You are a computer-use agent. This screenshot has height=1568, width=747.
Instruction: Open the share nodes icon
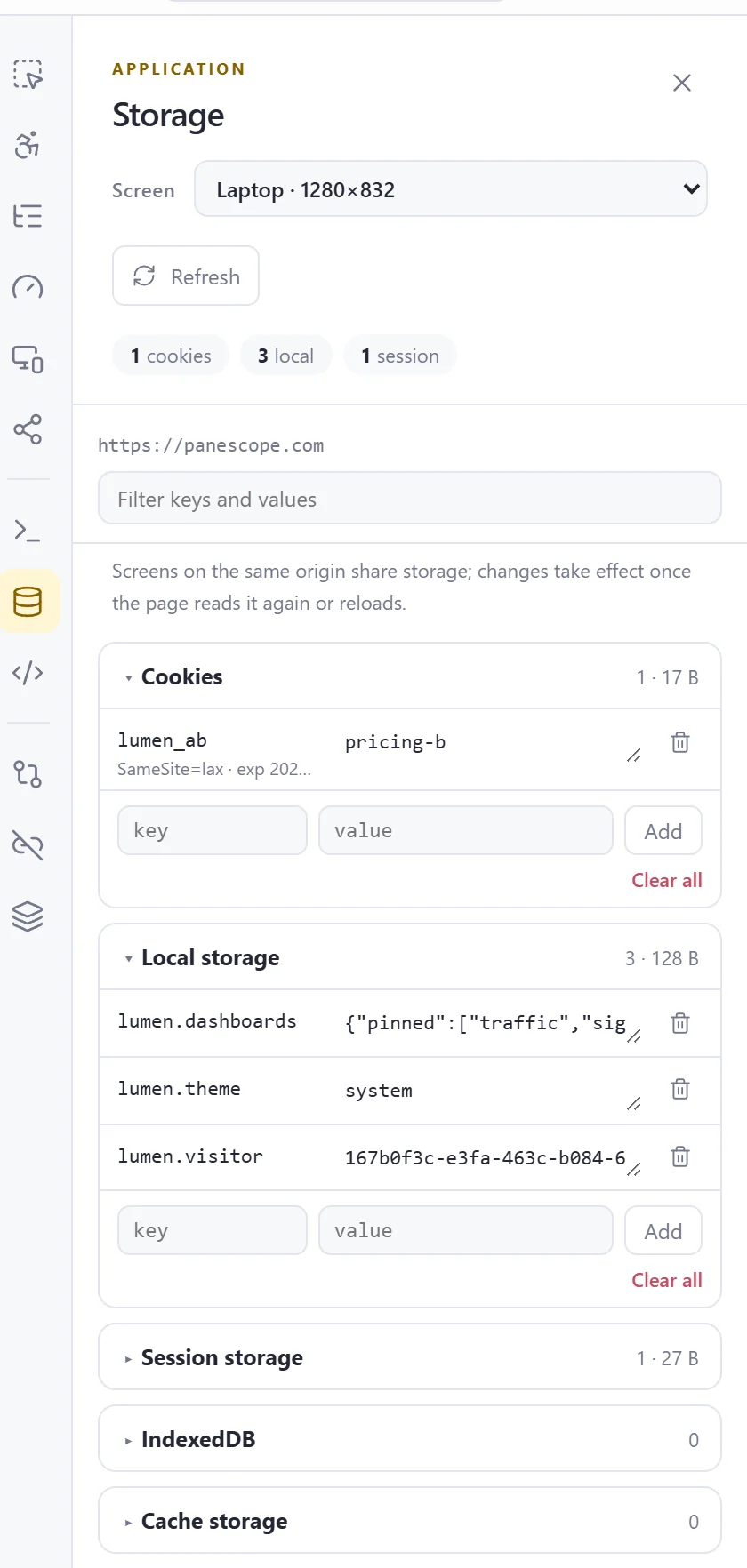[x=28, y=429]
